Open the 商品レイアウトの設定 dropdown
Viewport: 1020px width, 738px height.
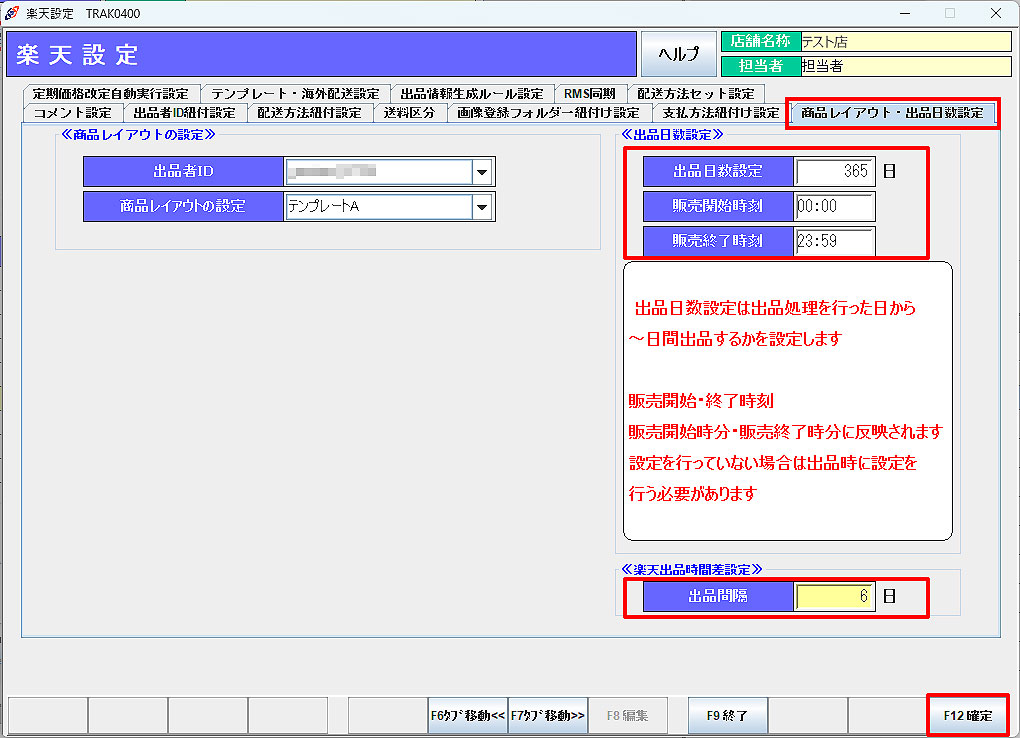(483, 207)
